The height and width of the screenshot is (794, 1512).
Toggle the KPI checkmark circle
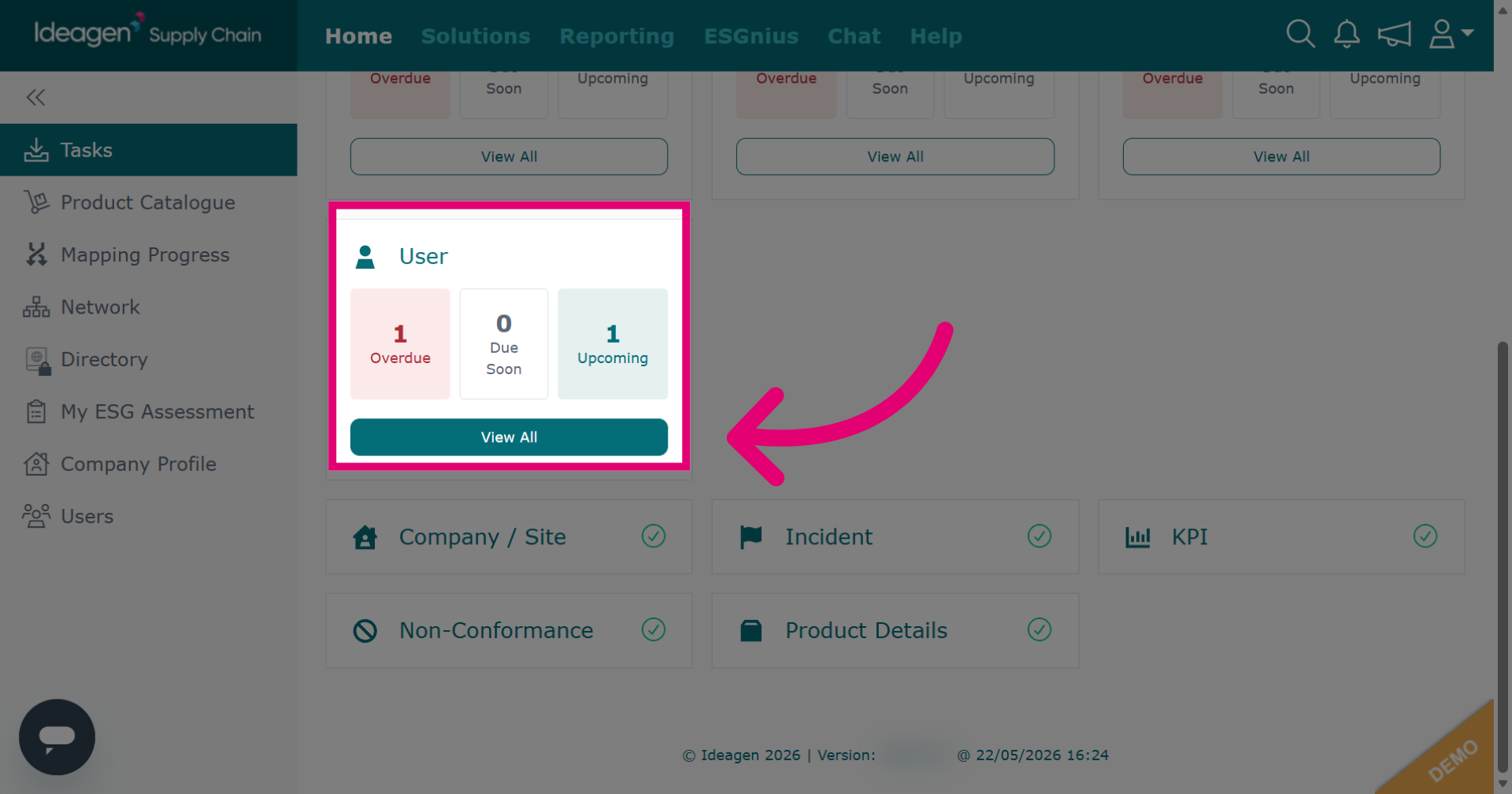[x=1425, y=536]
